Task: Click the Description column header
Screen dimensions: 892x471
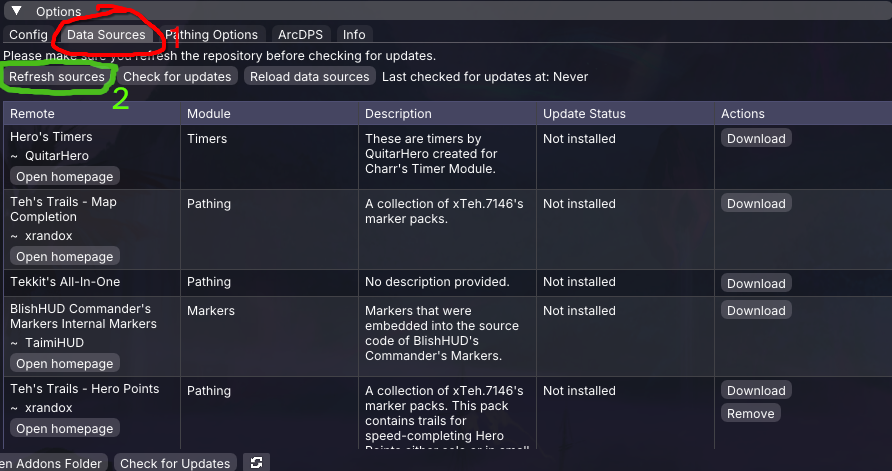Action: coord(447,113)
